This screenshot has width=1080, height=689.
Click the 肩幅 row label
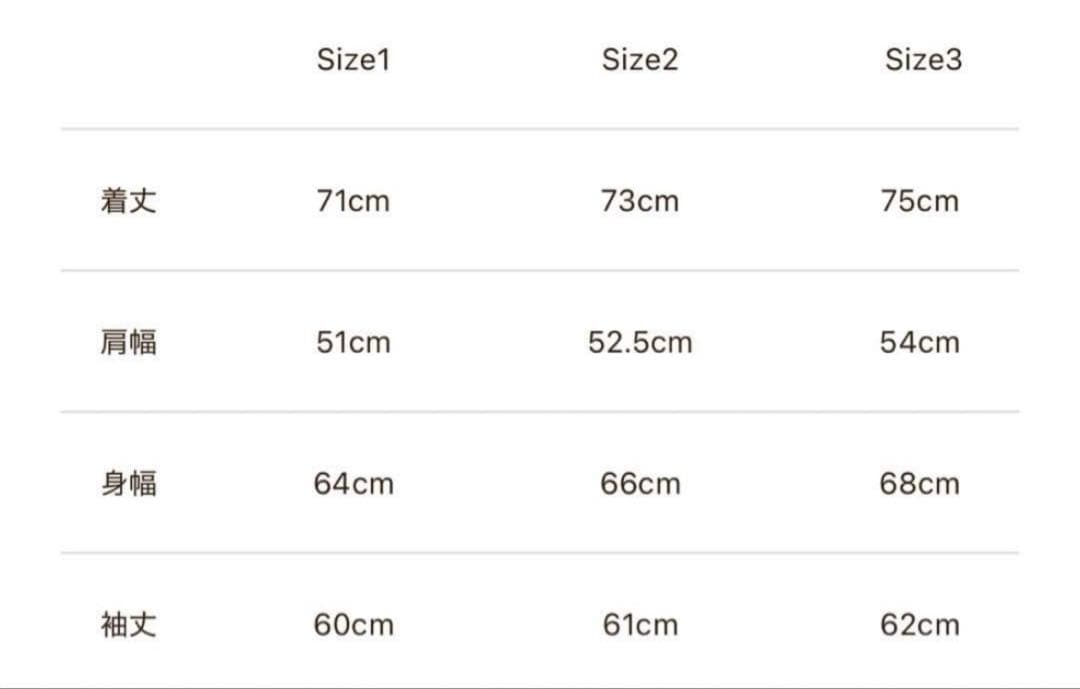pyautogui.click(x=129, y=343)
